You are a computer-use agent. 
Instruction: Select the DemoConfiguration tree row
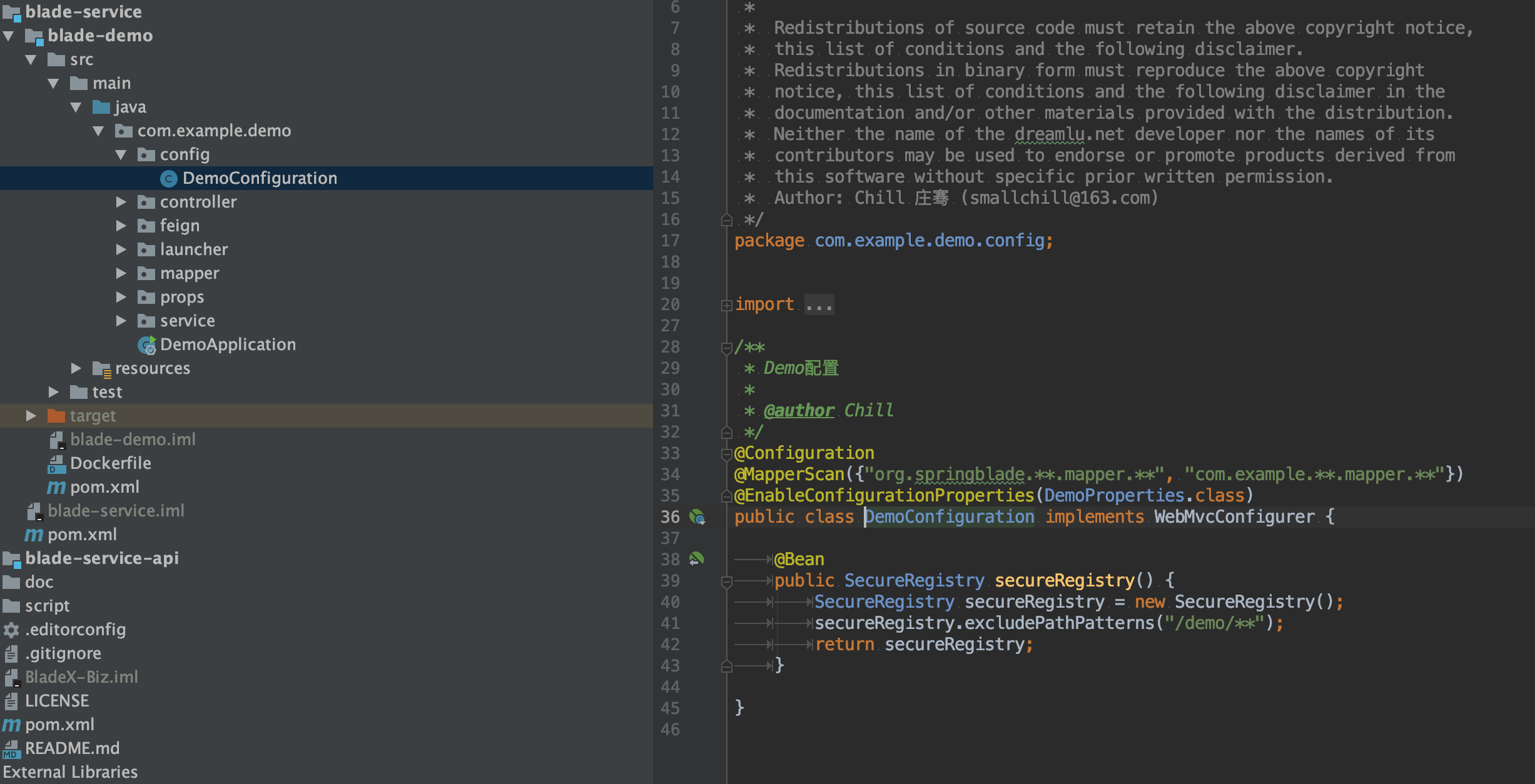tap(327, 178)
